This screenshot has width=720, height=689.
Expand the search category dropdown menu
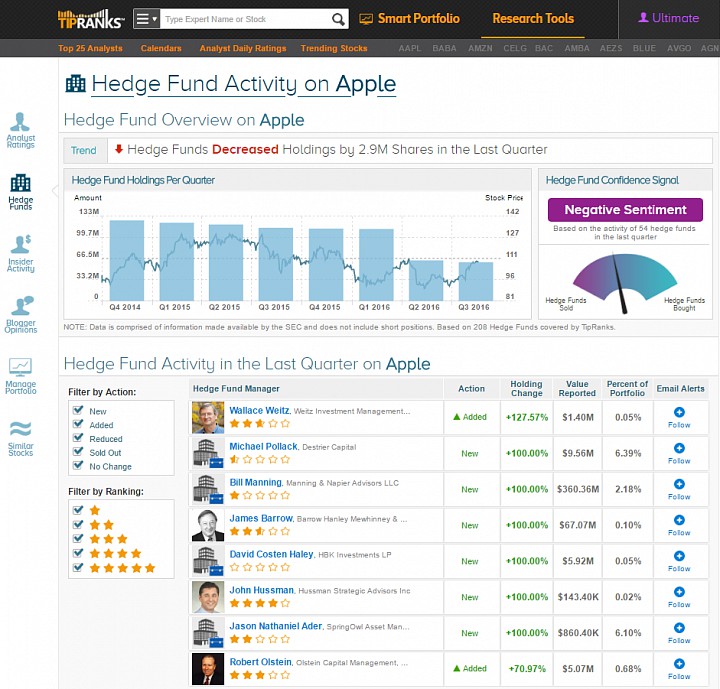click(x=146, y=19)
